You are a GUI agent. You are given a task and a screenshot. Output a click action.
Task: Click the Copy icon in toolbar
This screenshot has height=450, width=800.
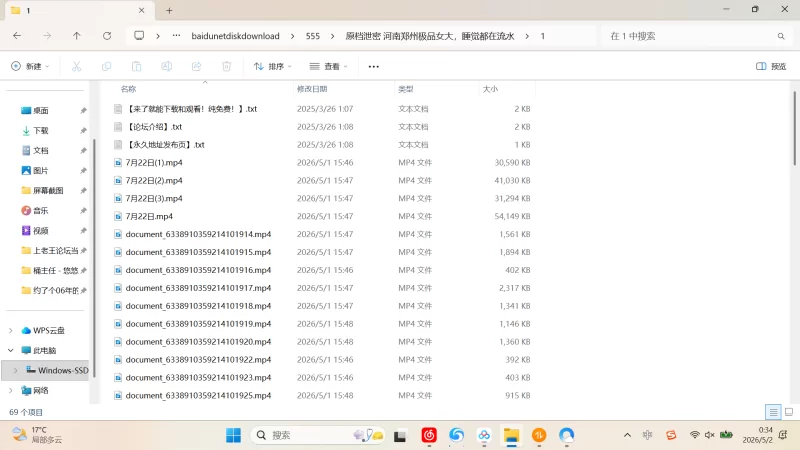[x=107, y=66]
